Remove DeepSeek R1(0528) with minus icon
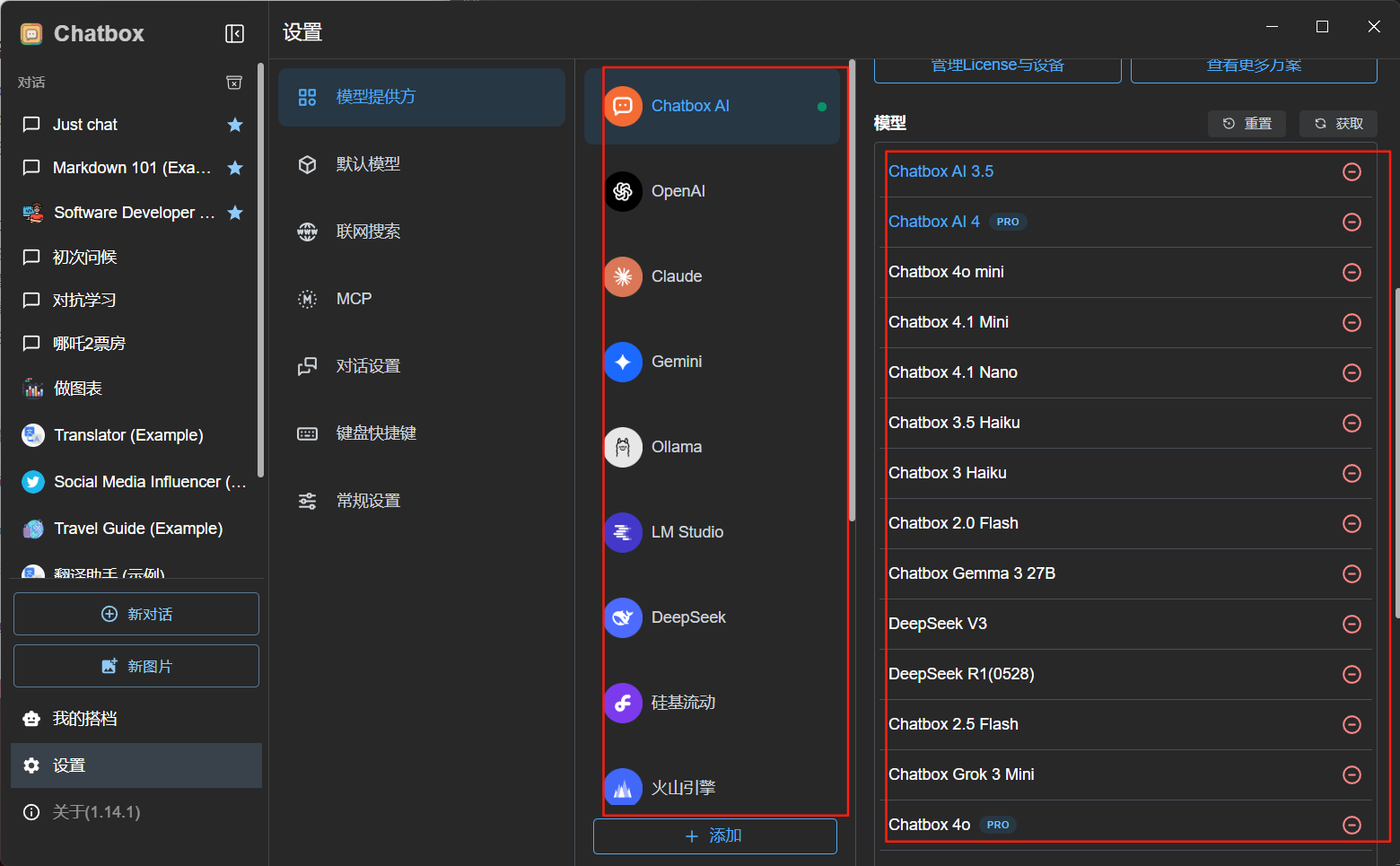The image size is (1400, 866). [x=1352, y=674]
